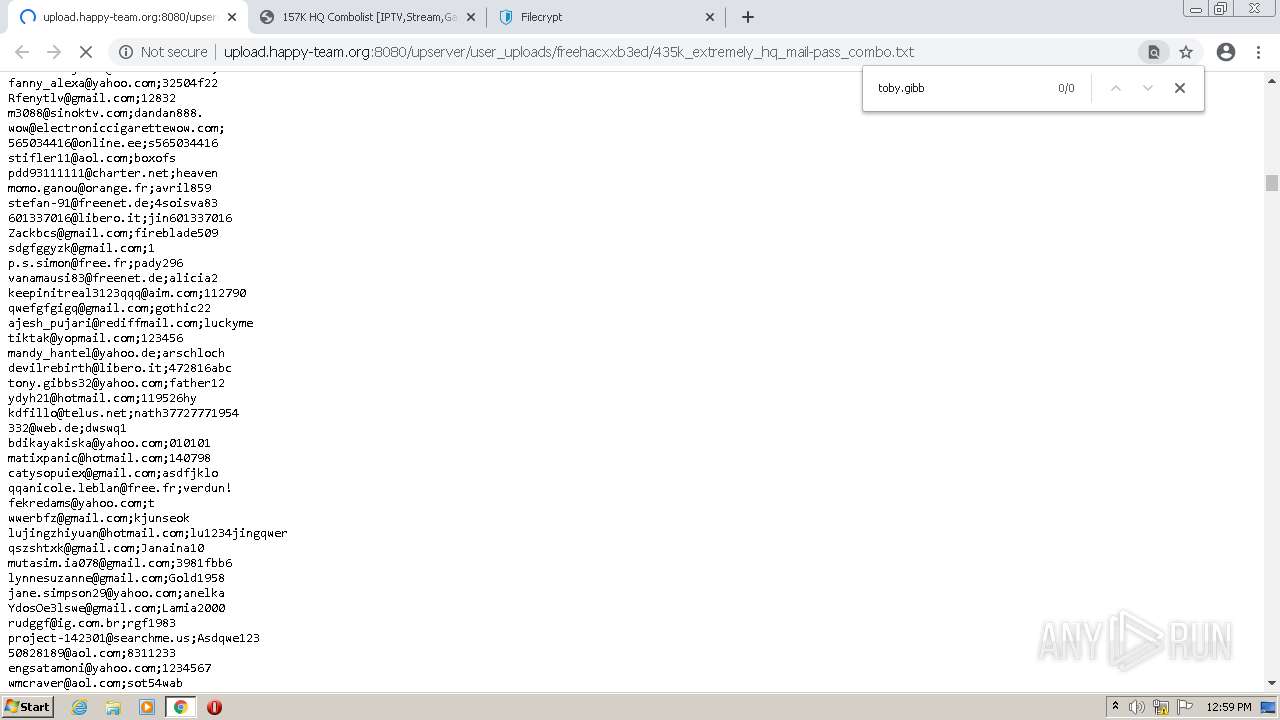Restore down the Chrome window
Image resolution: width=1280 pixels, height=720 pixels.
[1221, 9]
